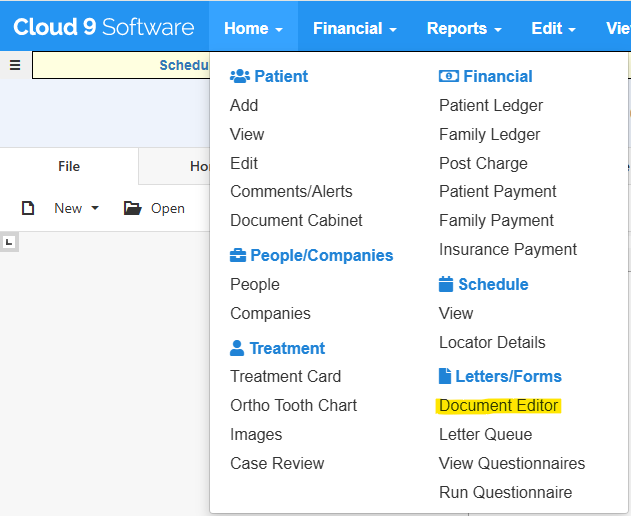This screenshot has height=516, width=631.
Task: Open the Reports dropdown menu
Action: point(464,29)
